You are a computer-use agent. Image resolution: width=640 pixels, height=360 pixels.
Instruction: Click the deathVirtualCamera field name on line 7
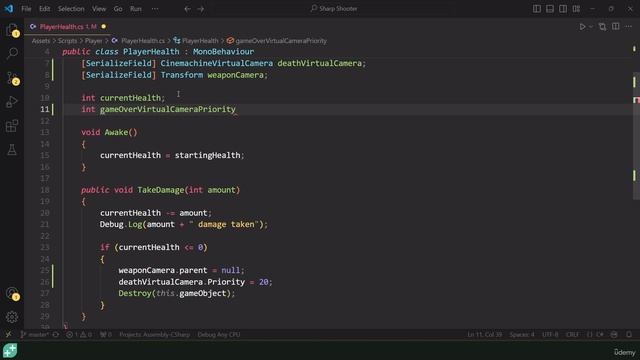[x=319, y=63]
